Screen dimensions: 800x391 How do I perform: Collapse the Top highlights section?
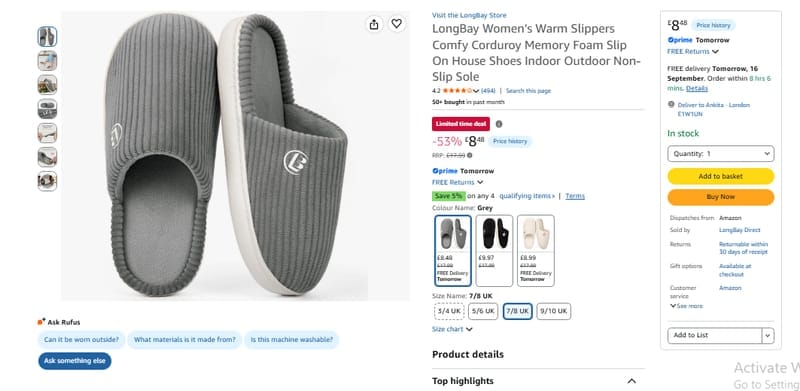pyautogui.click(x=631, y=381)
